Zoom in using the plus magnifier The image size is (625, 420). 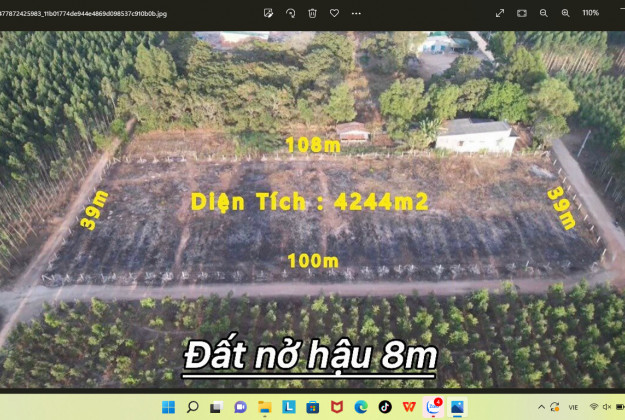coord(566,13)
